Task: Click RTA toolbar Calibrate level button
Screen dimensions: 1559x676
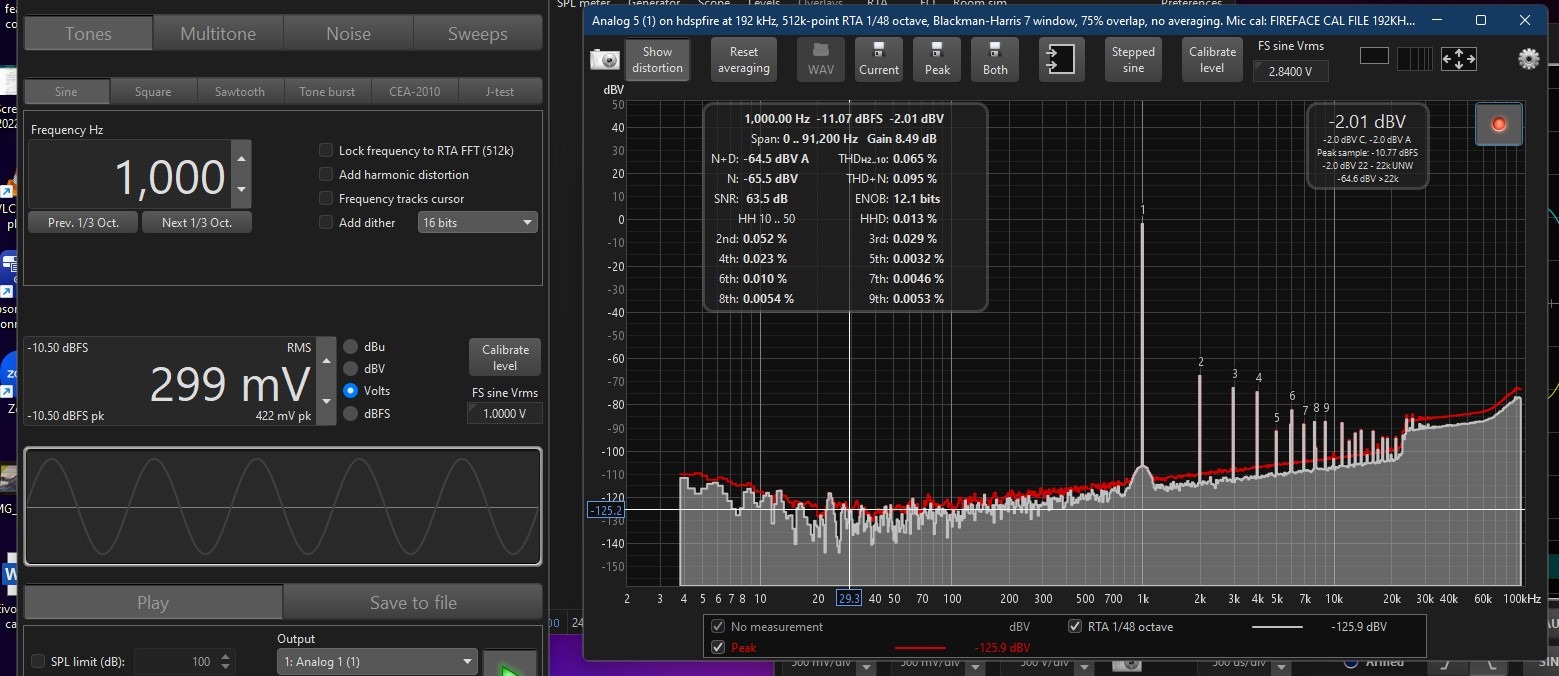Action: pyautogui.click(x=1212, y=60)
